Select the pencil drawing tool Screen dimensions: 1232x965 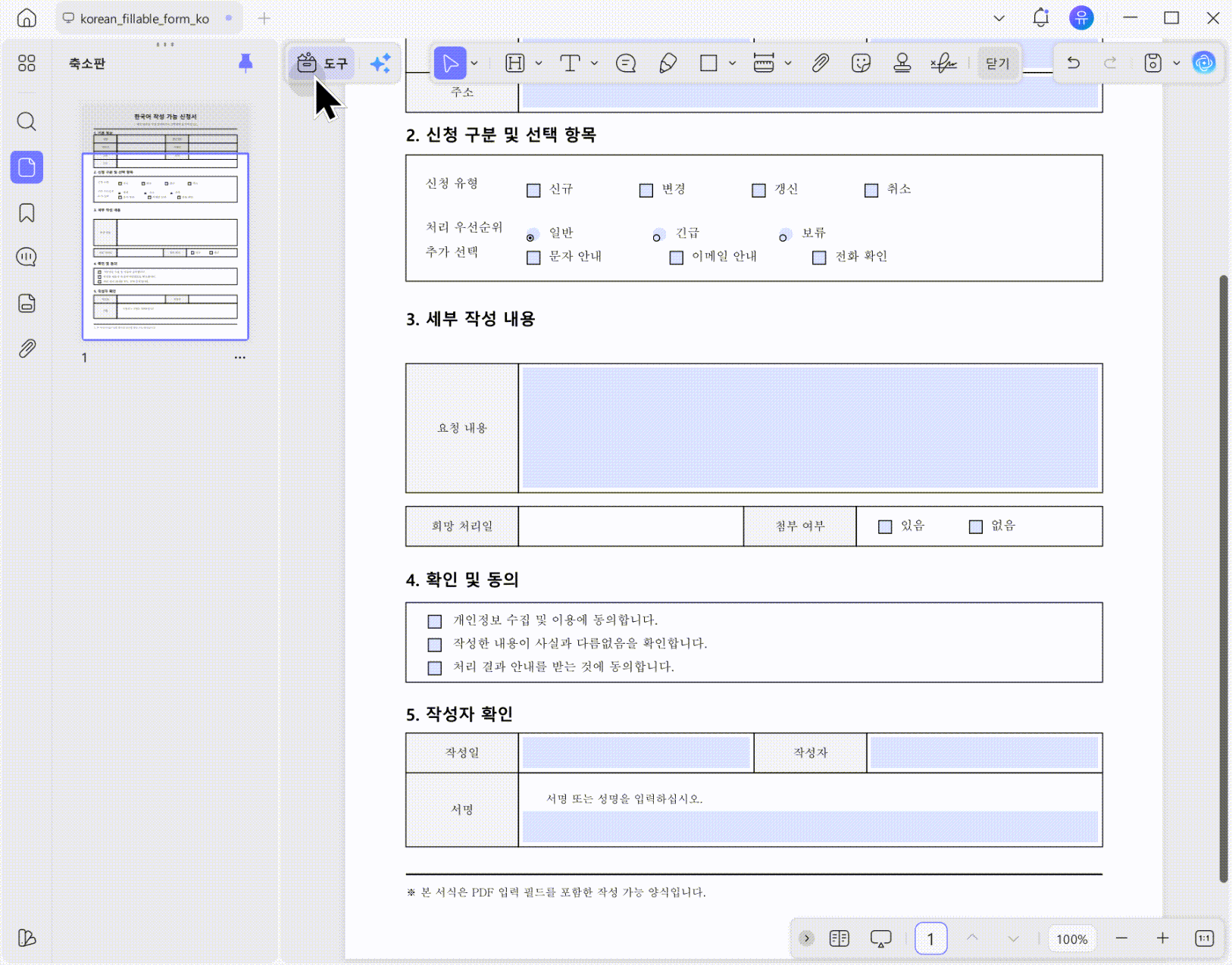(x=668, y=63)
